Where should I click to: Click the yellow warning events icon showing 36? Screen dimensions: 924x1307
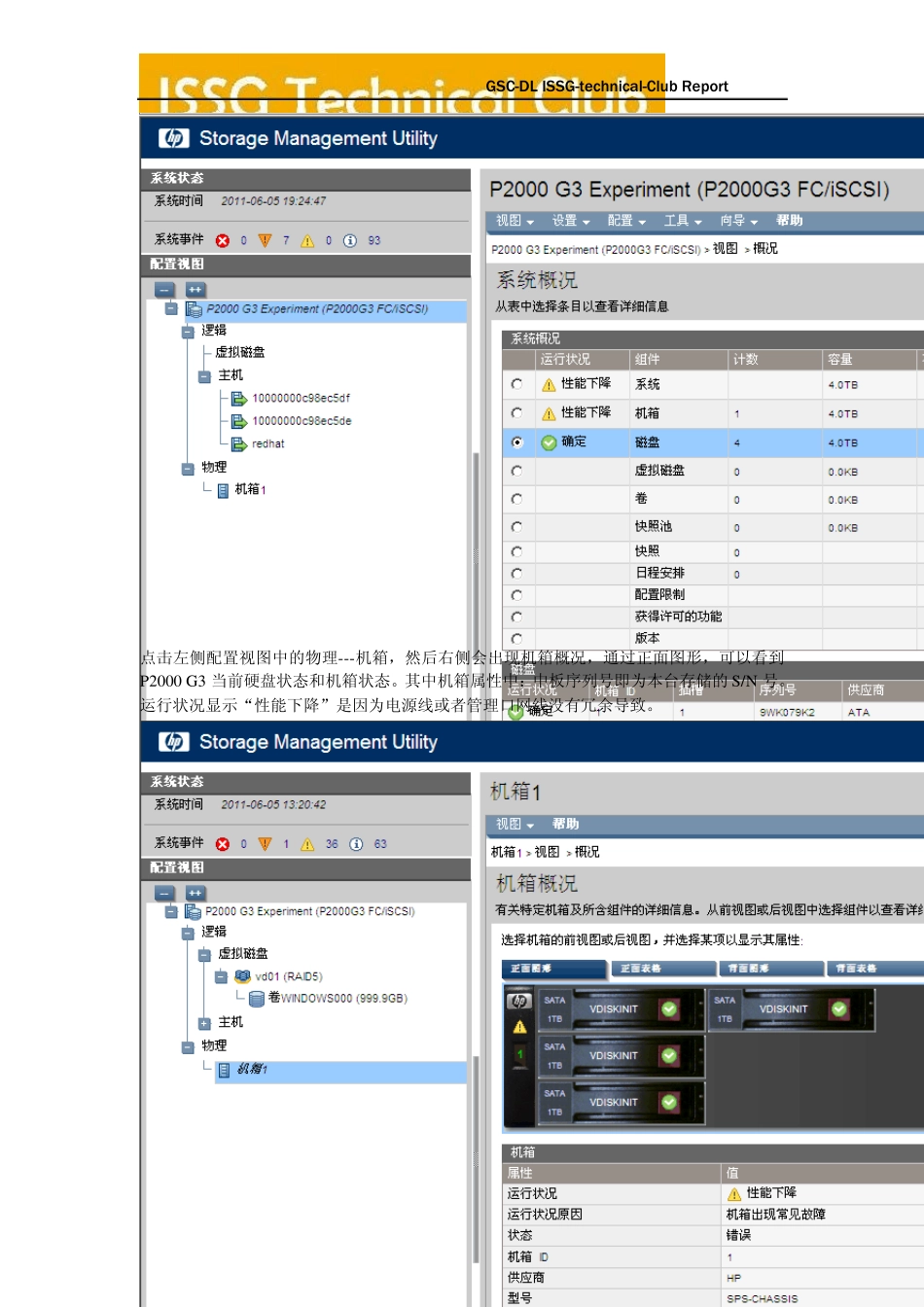pyautogui.click(x=307, y=844)
